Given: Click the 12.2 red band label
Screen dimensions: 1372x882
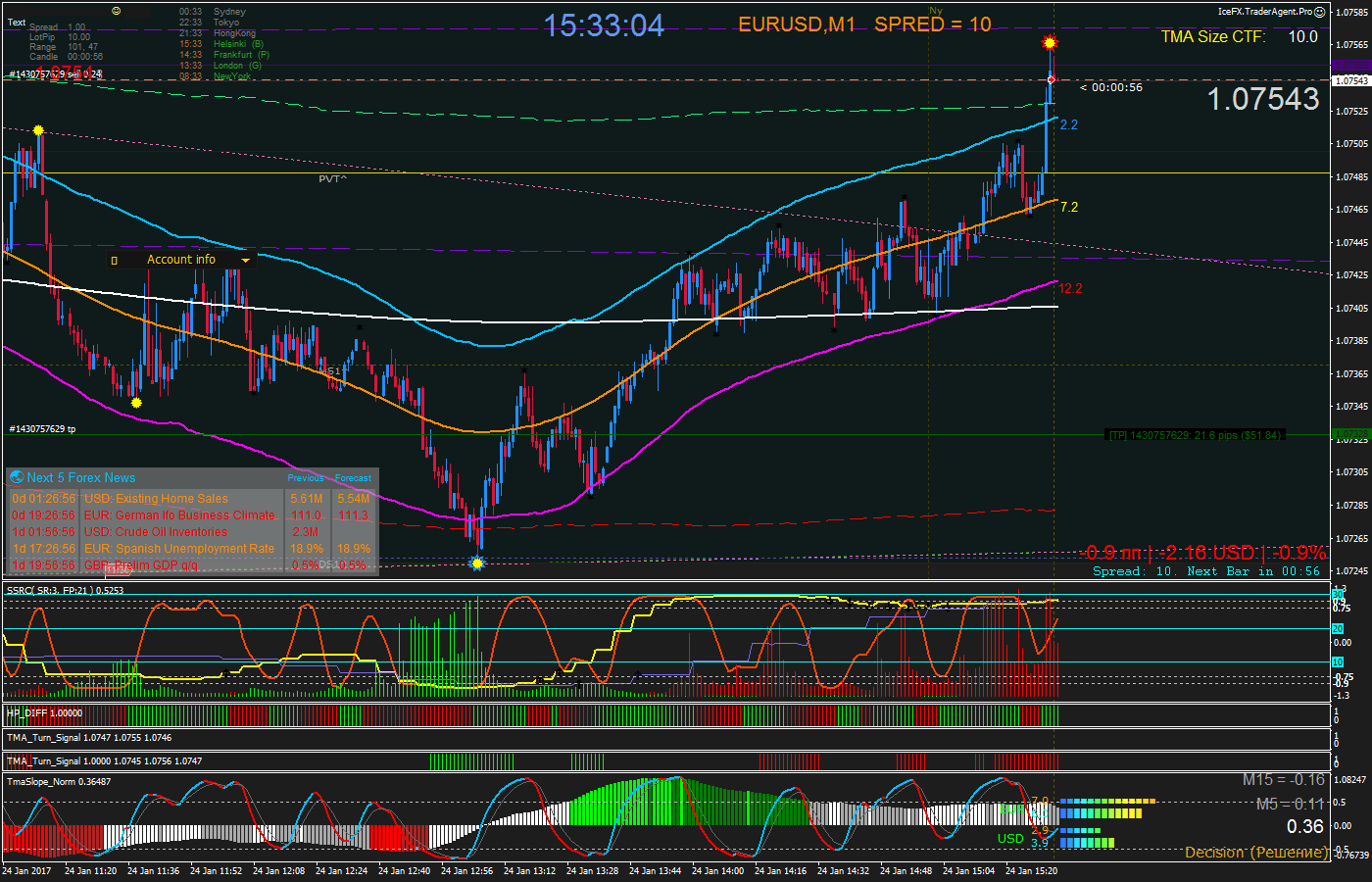Looking at the screenshot, I should (1071, 288).
